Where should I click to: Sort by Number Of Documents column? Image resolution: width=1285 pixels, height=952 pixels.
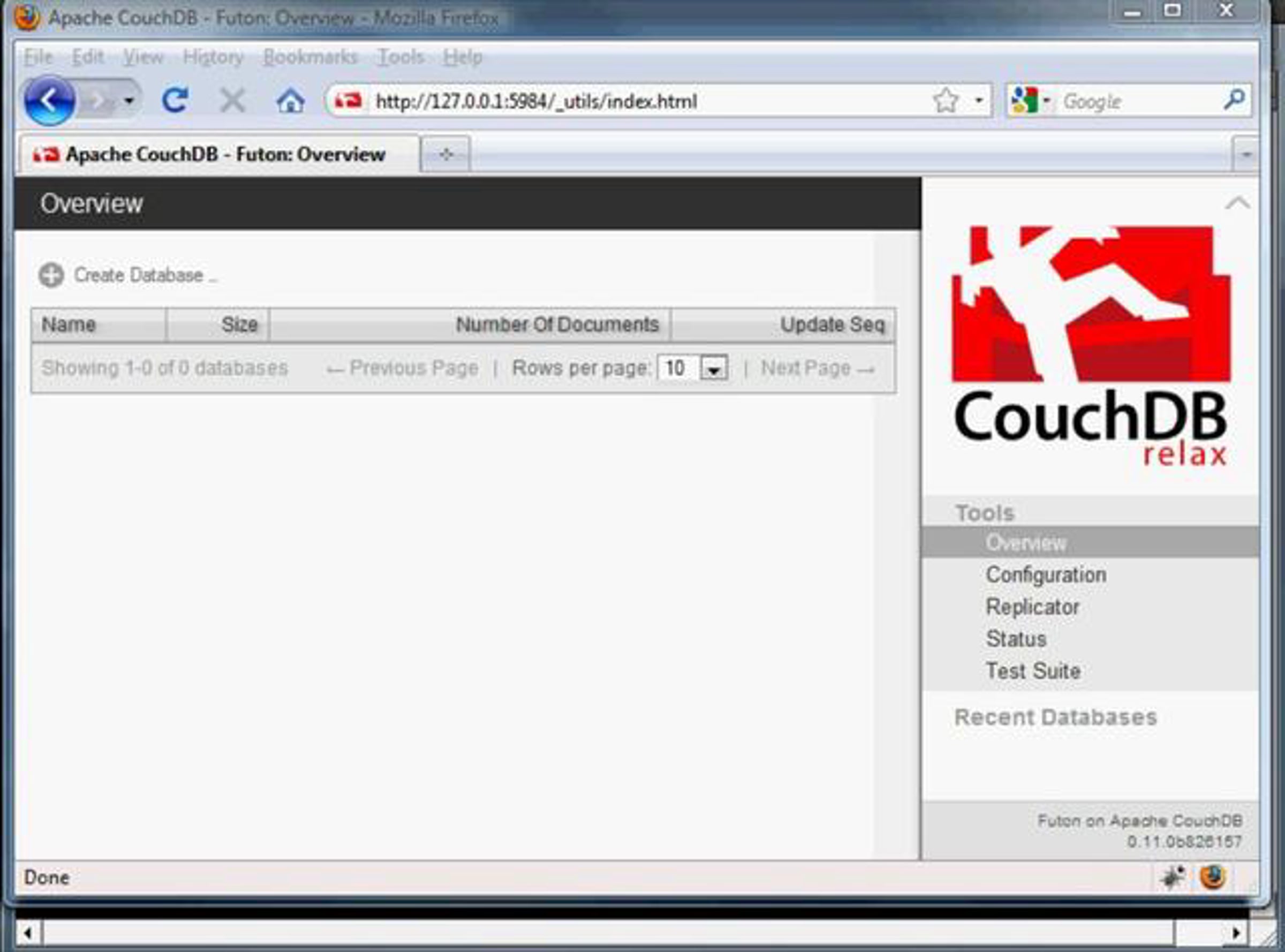pyautogui.click(x=470, y=325)
